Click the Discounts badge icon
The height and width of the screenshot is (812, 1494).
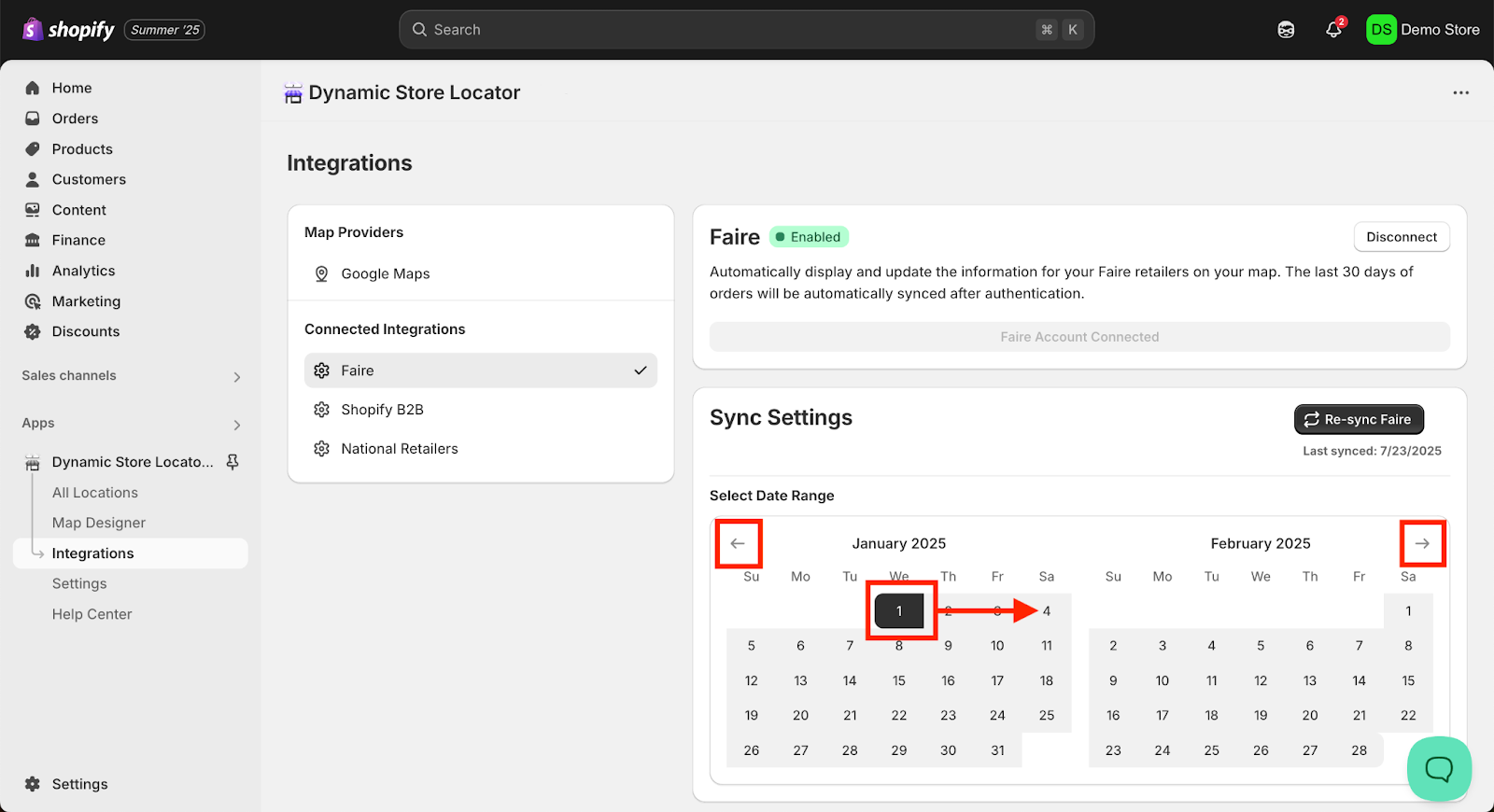pyautogui.click(x=33, y=331)
